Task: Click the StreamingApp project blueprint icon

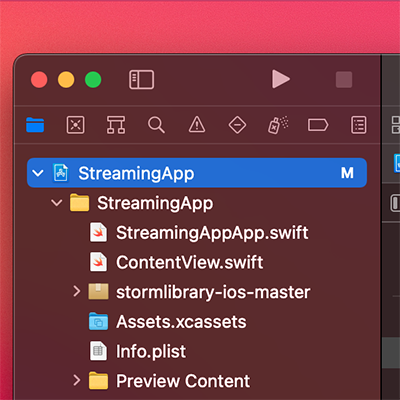Action: point(61,173)
